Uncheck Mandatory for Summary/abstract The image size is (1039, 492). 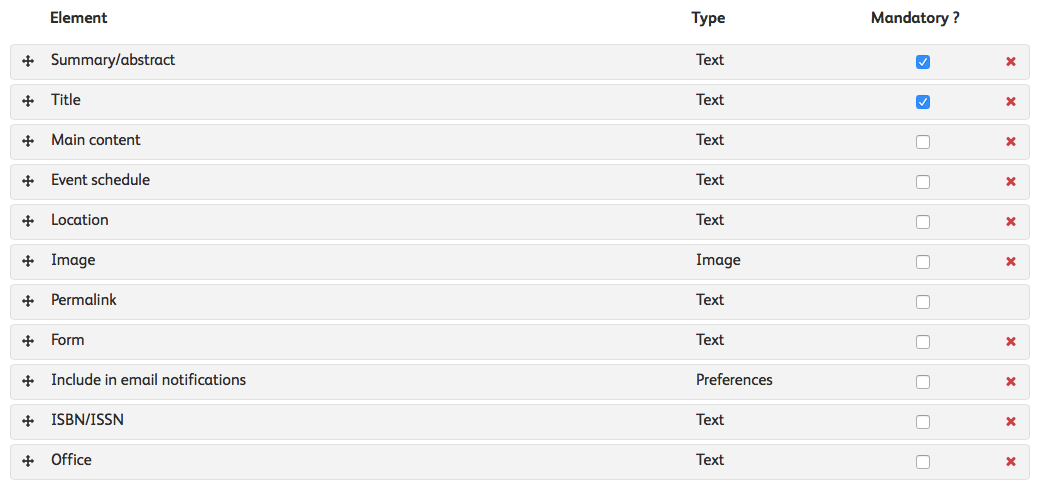coord(923,62)
